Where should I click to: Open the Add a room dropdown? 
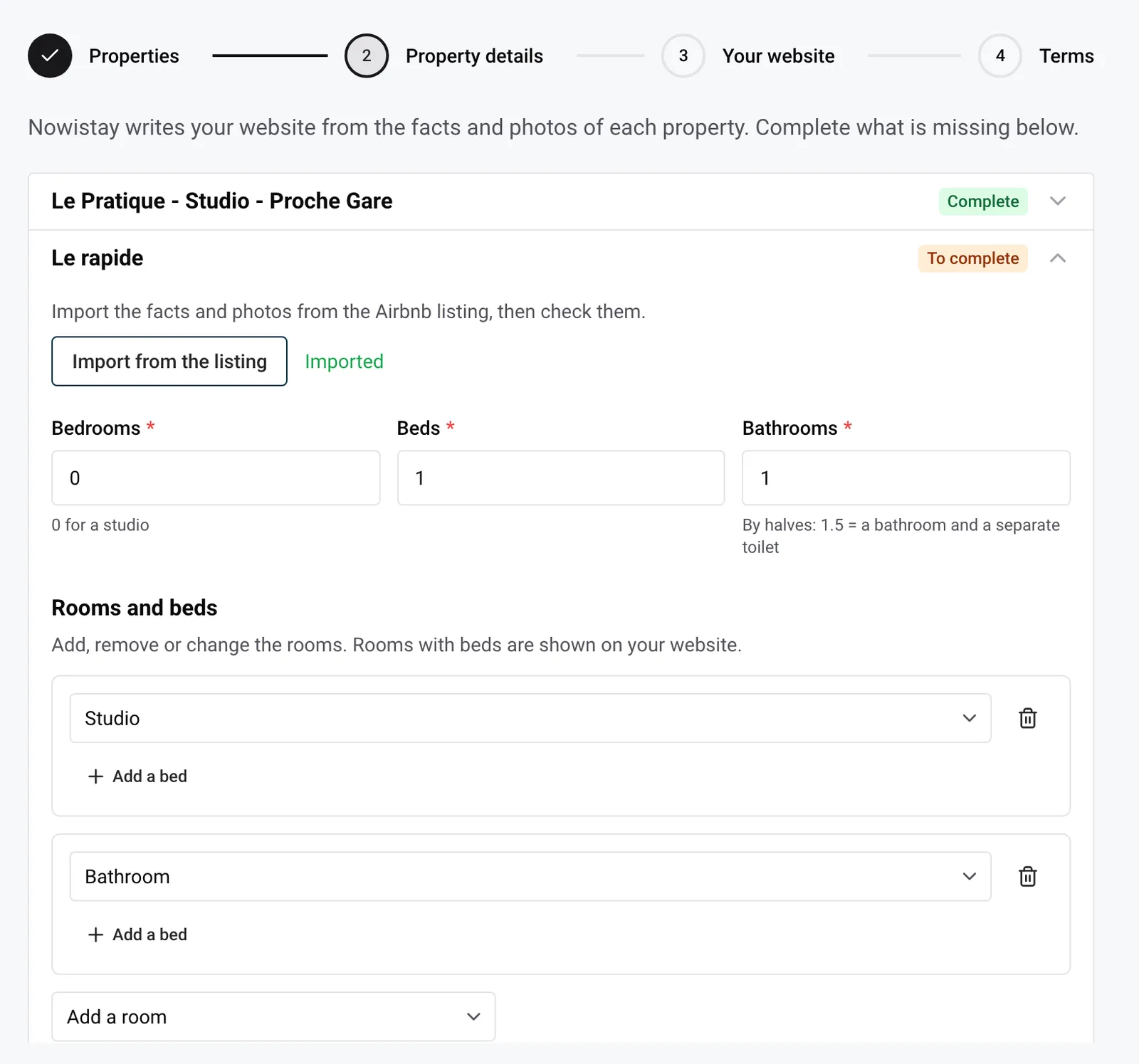tap(273, 1016)
